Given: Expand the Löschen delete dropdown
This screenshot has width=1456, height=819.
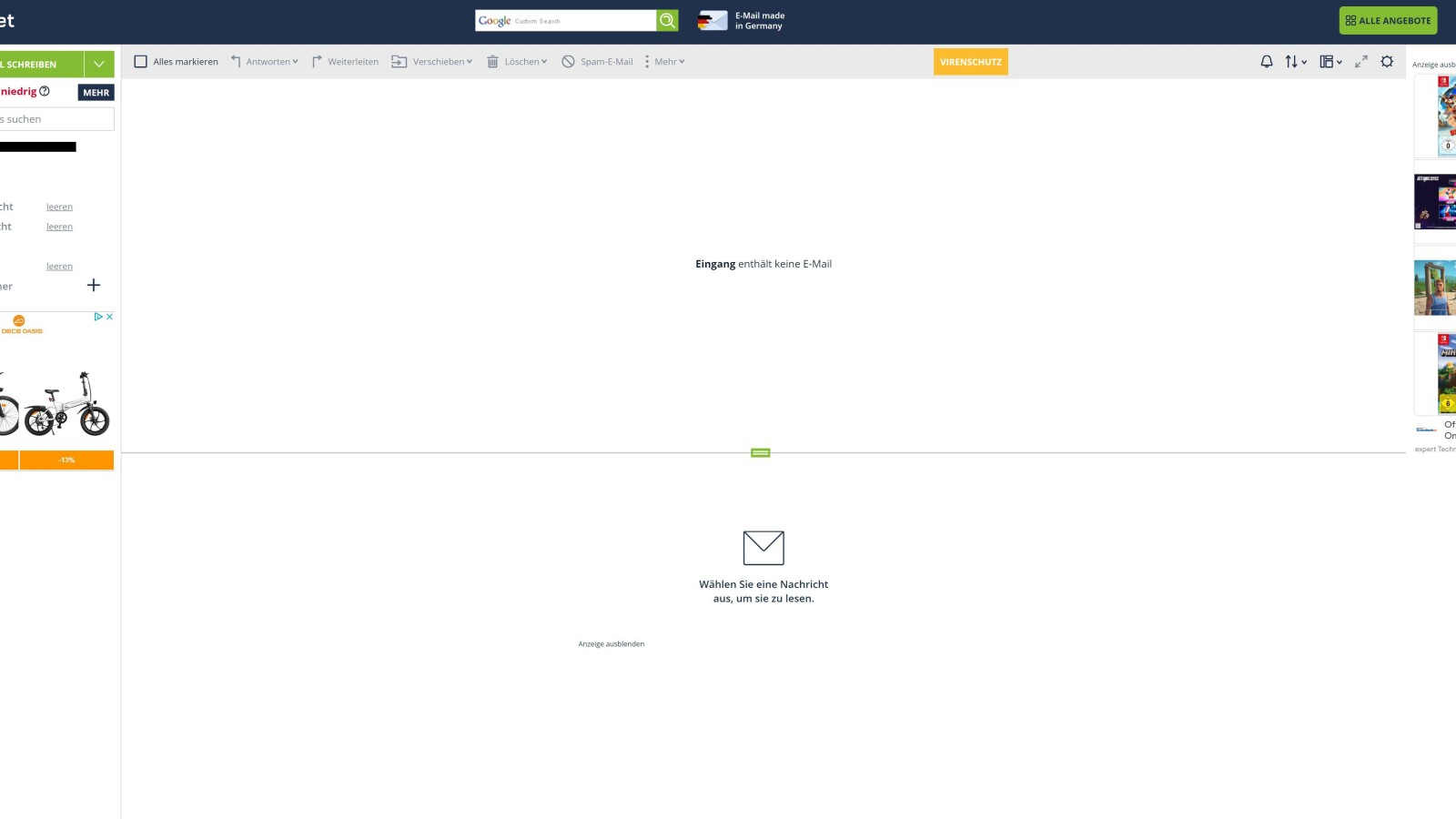Looking at the screenshot, I should (x=517, y=62).
